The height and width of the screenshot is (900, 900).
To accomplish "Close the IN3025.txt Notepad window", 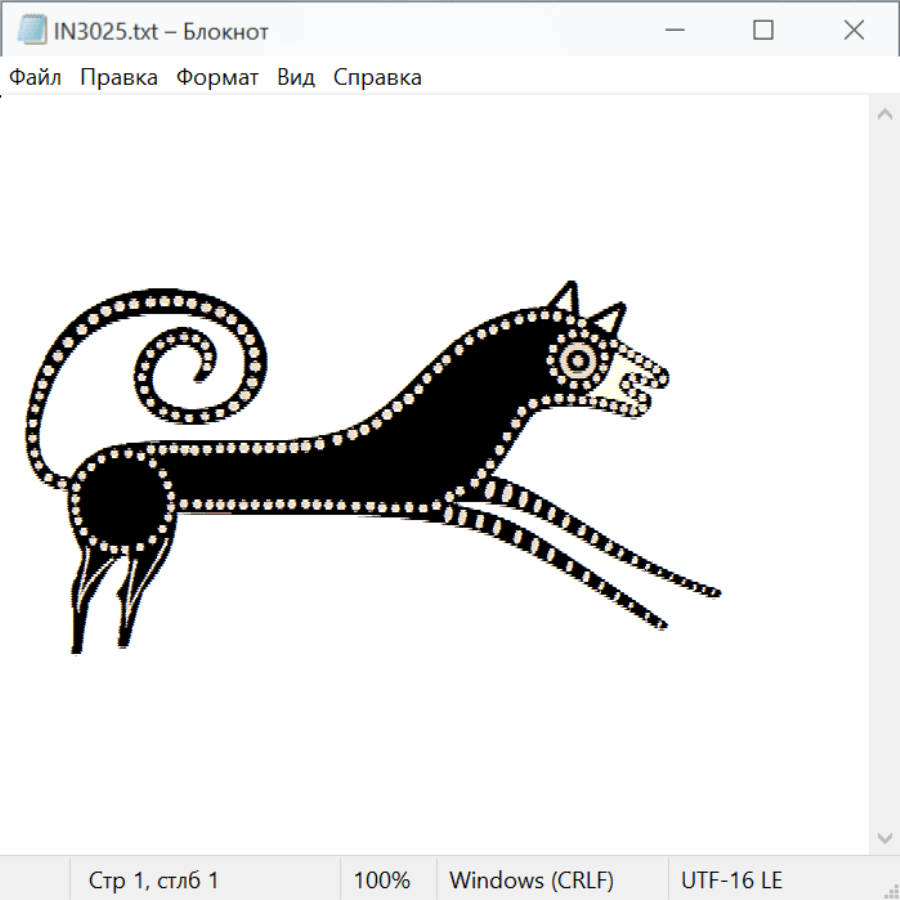I will [x=853, y=31].
